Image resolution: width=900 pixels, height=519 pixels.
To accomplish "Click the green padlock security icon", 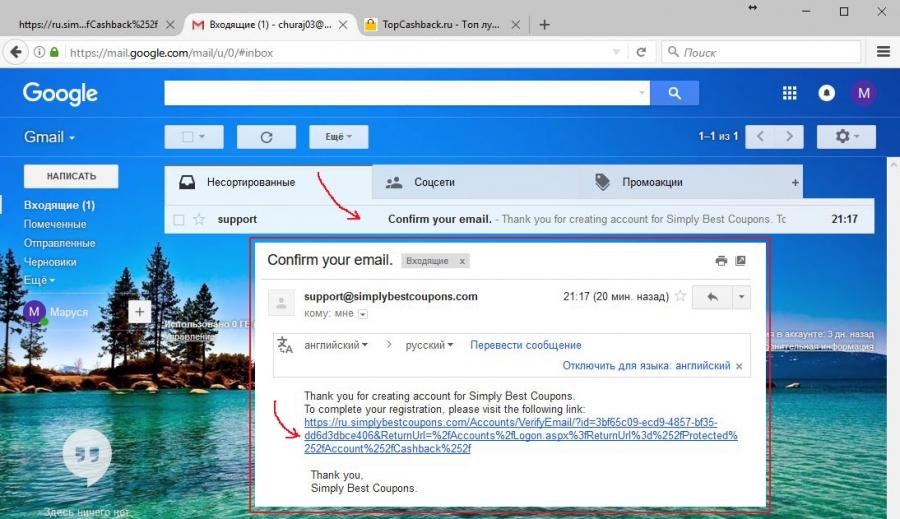I will 55,52.
